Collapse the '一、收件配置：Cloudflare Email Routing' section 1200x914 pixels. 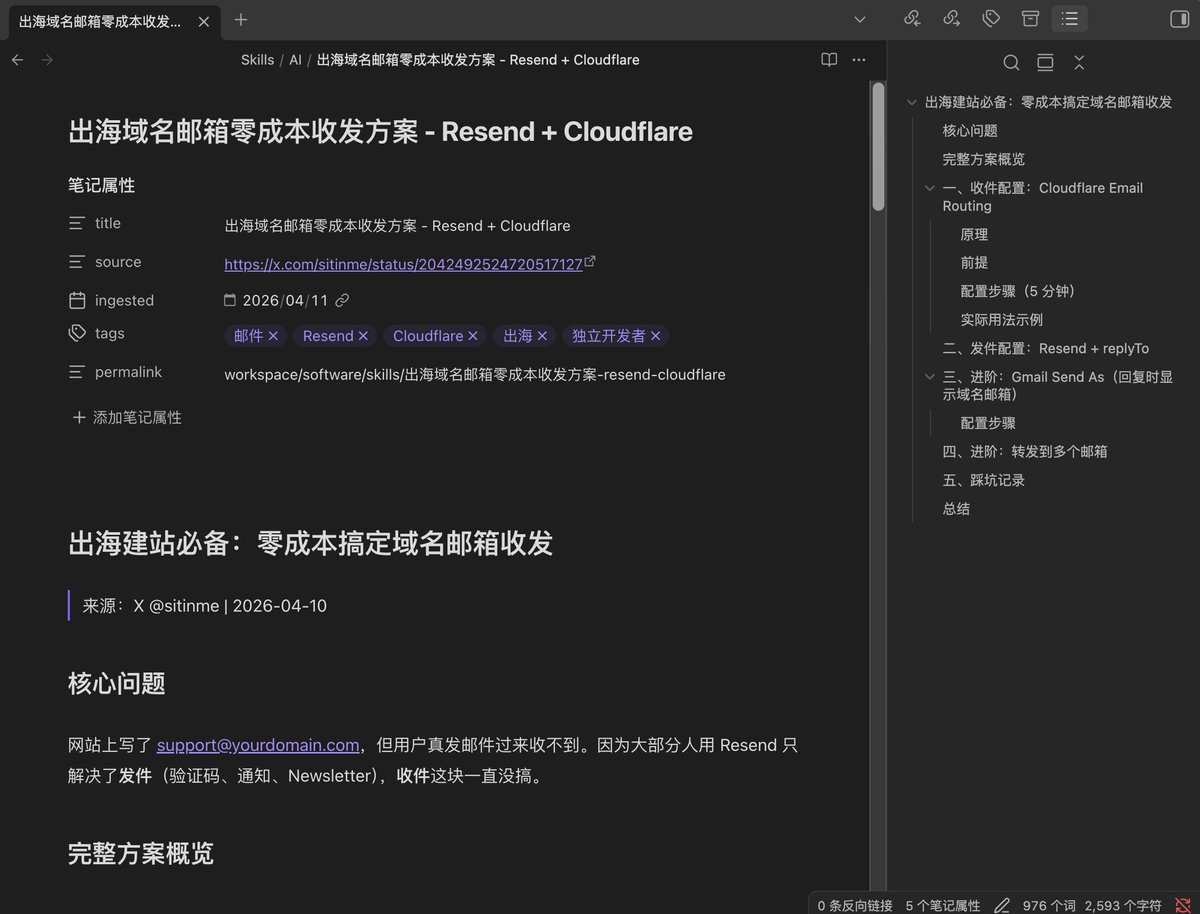pyautogui.click(x=929, y=188)
